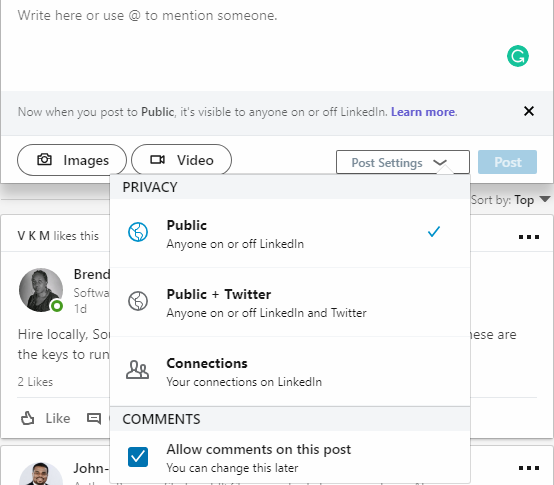The image size is (554, 485).
Task: Click the Grammarly icon in the text box
Action: click(518, 56)
